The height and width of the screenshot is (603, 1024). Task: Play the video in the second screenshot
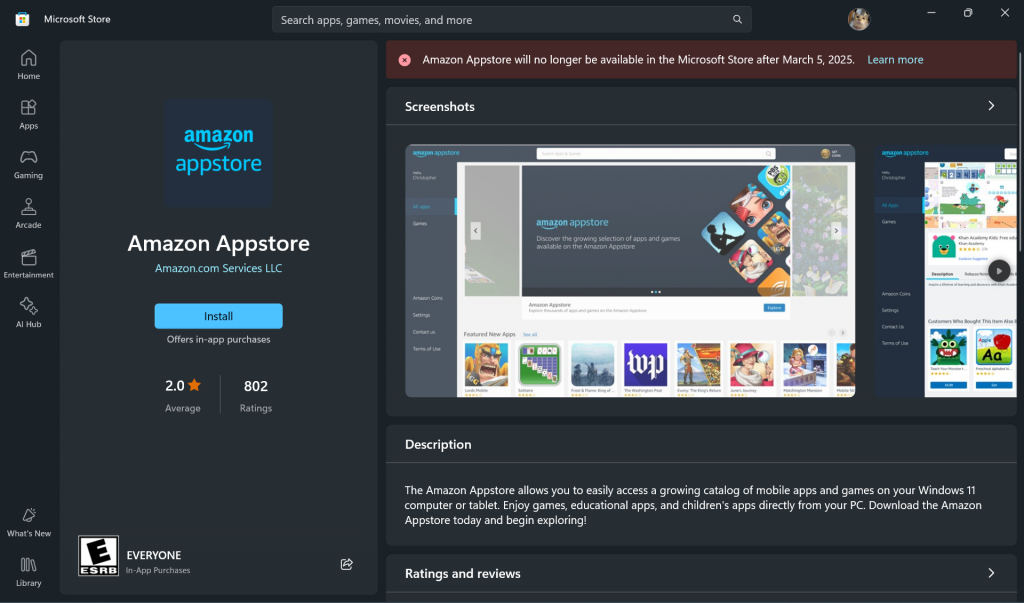(999, 270)
